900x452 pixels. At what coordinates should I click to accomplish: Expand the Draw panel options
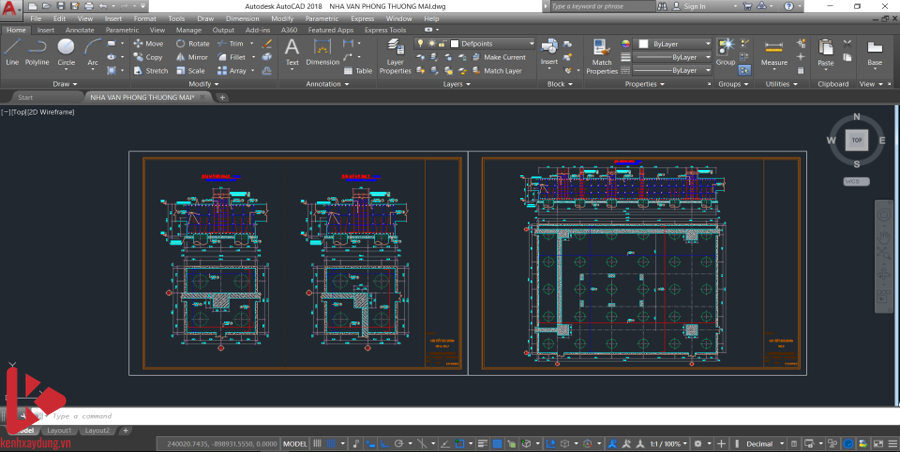pos(66,84)
